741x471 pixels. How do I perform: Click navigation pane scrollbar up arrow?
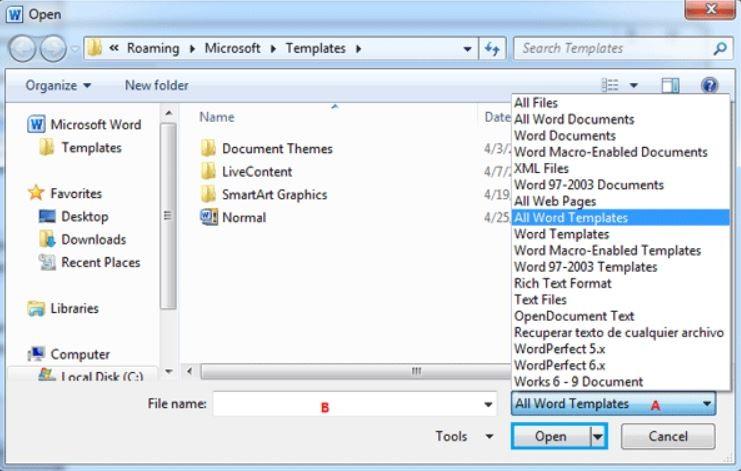pyautogui.click(x=169, y=113)
